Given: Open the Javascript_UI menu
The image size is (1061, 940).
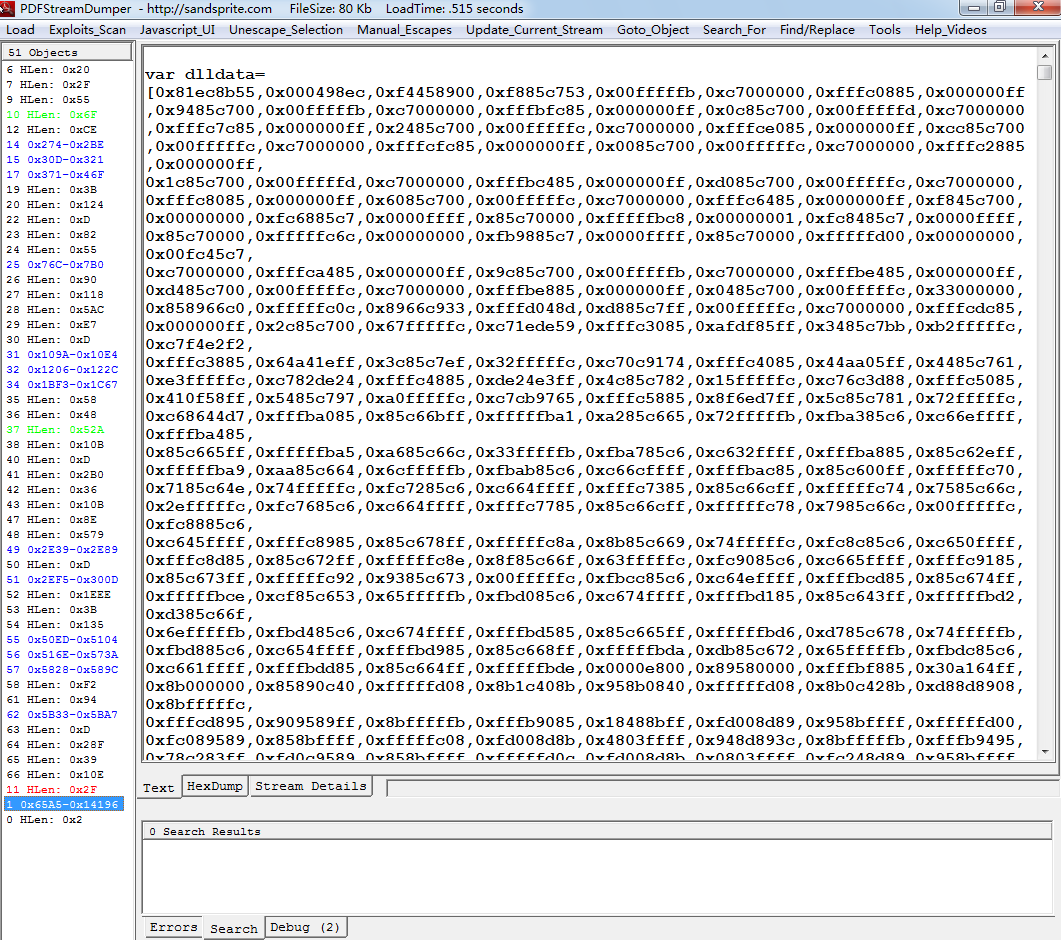Looking at the screenshot, I should [177, 30].
